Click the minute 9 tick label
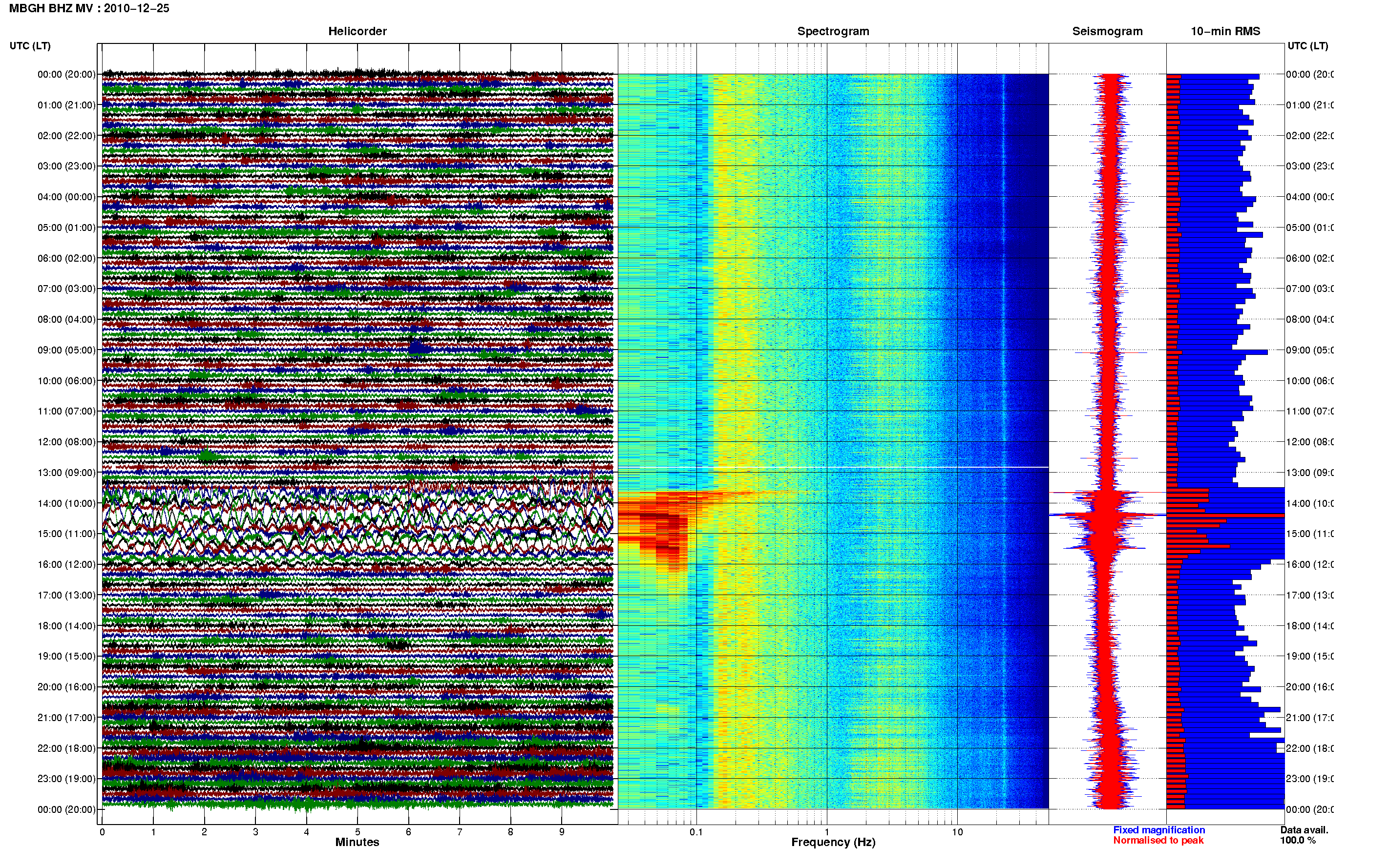Image resolution: width=1389 pixels, height=868 pixels. pyautogui.click(x=562, y=832)
